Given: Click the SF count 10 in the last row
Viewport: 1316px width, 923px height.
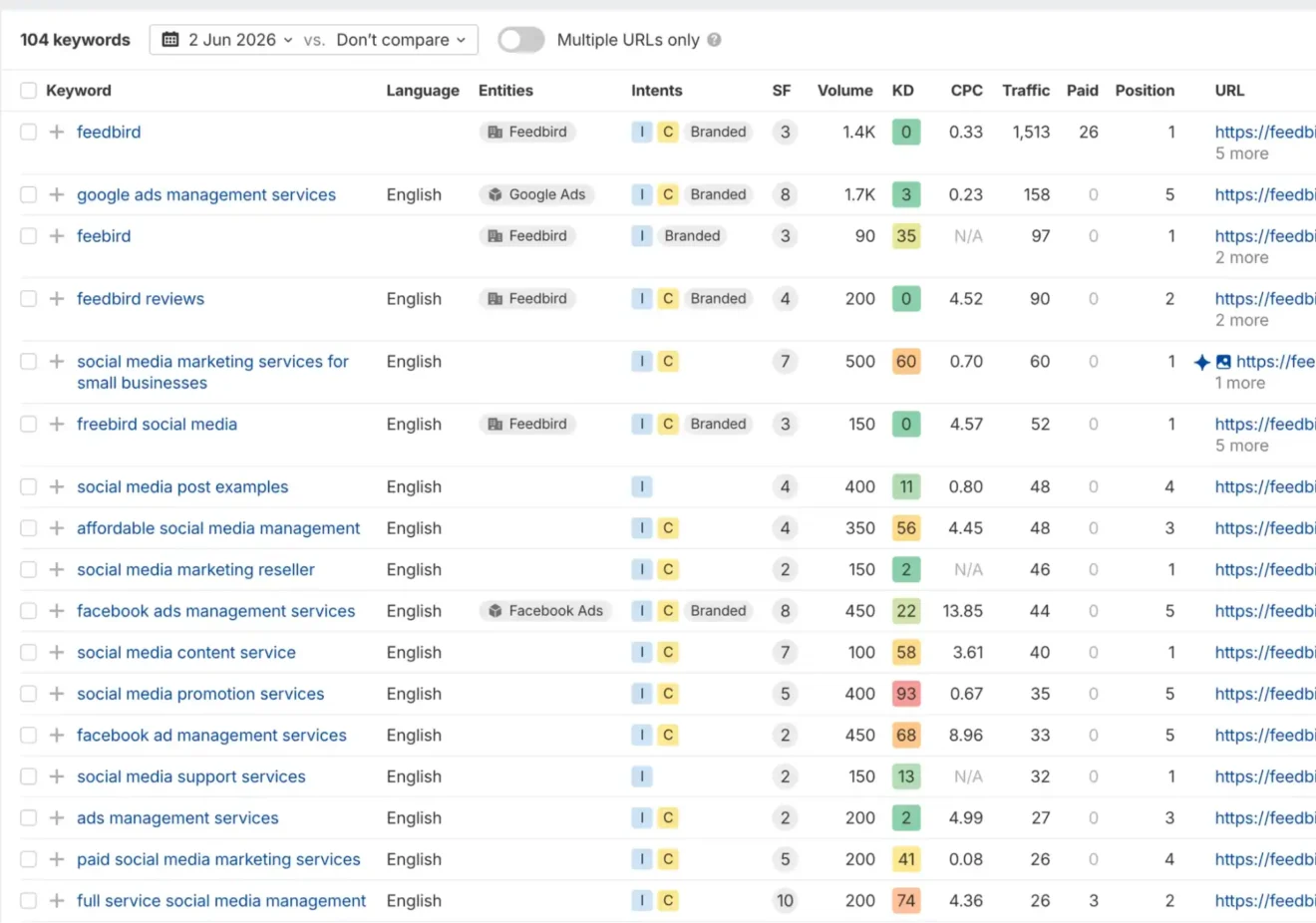Looking at the screenshot, I should click(x=786, y=901).
